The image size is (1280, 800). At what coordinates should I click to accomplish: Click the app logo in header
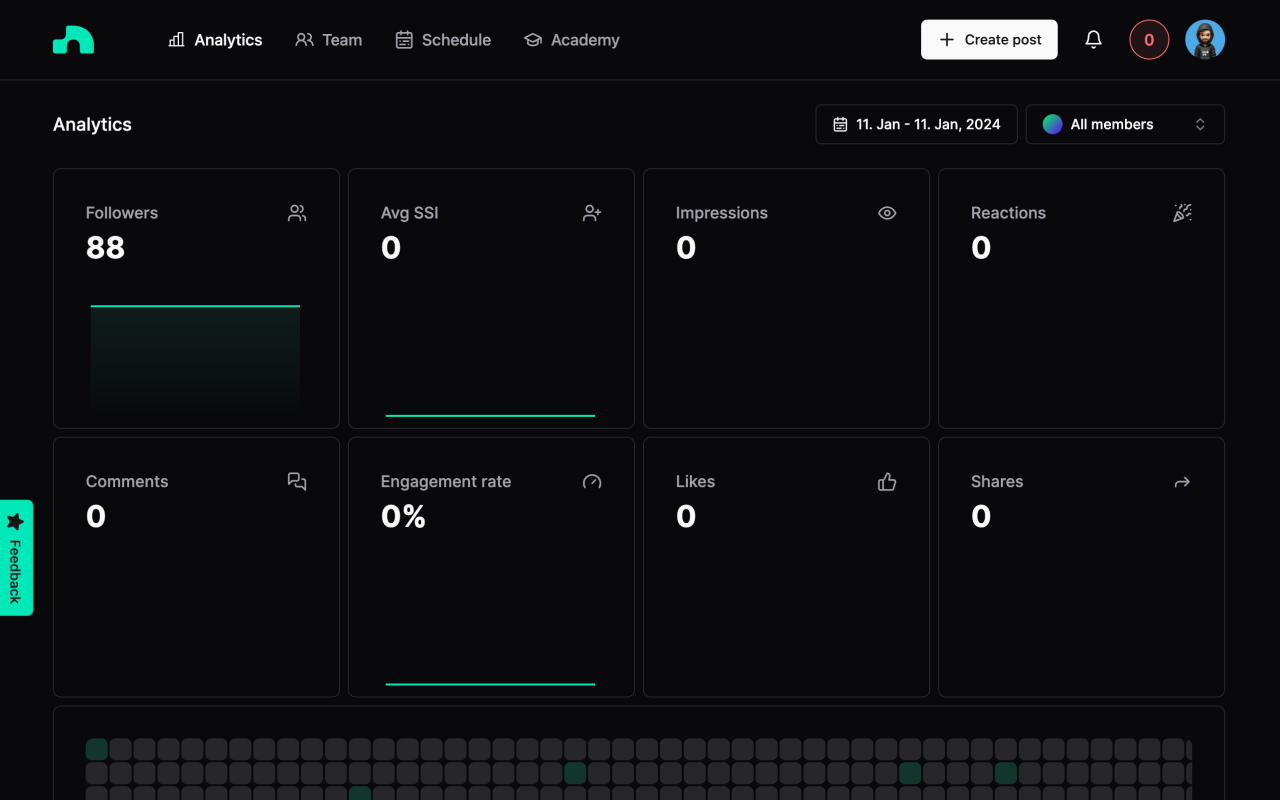[x=73, y=40]
